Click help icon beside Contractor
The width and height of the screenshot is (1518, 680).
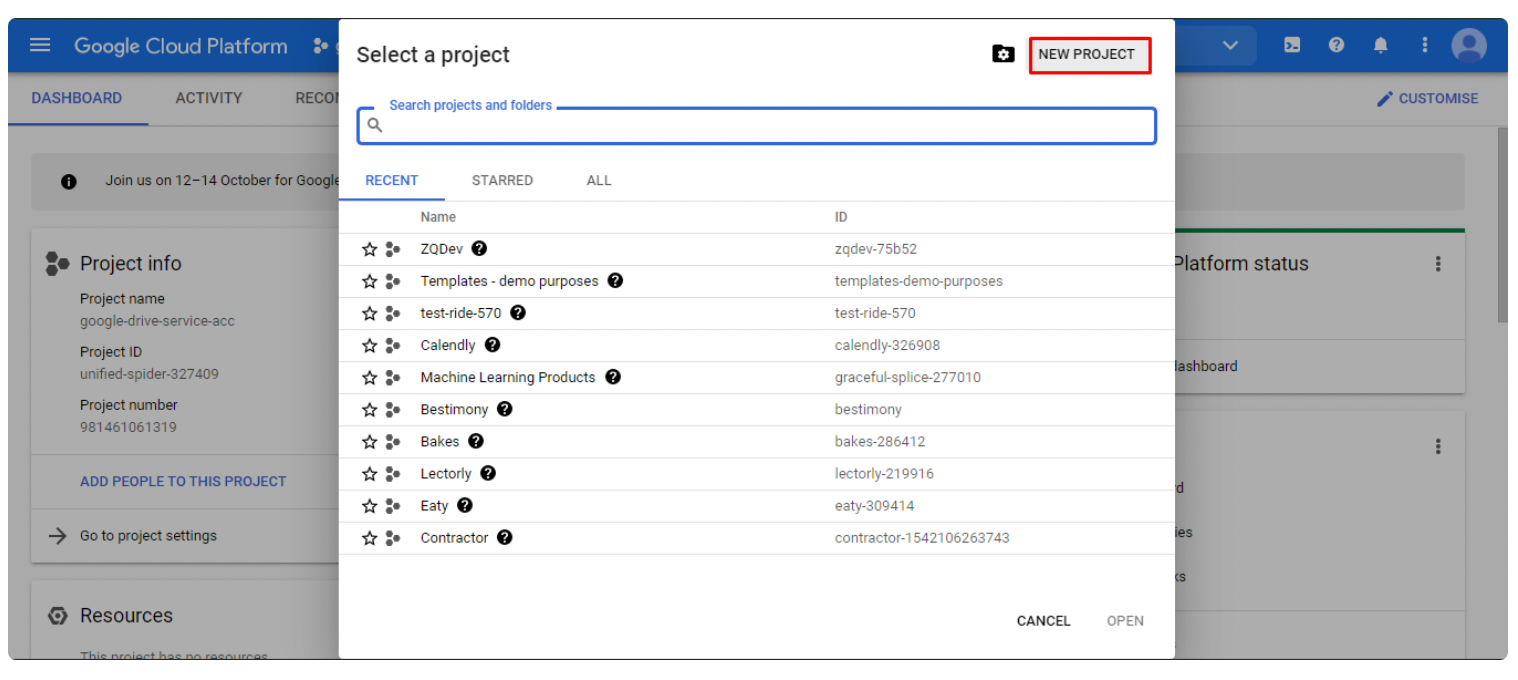[505, 537]
